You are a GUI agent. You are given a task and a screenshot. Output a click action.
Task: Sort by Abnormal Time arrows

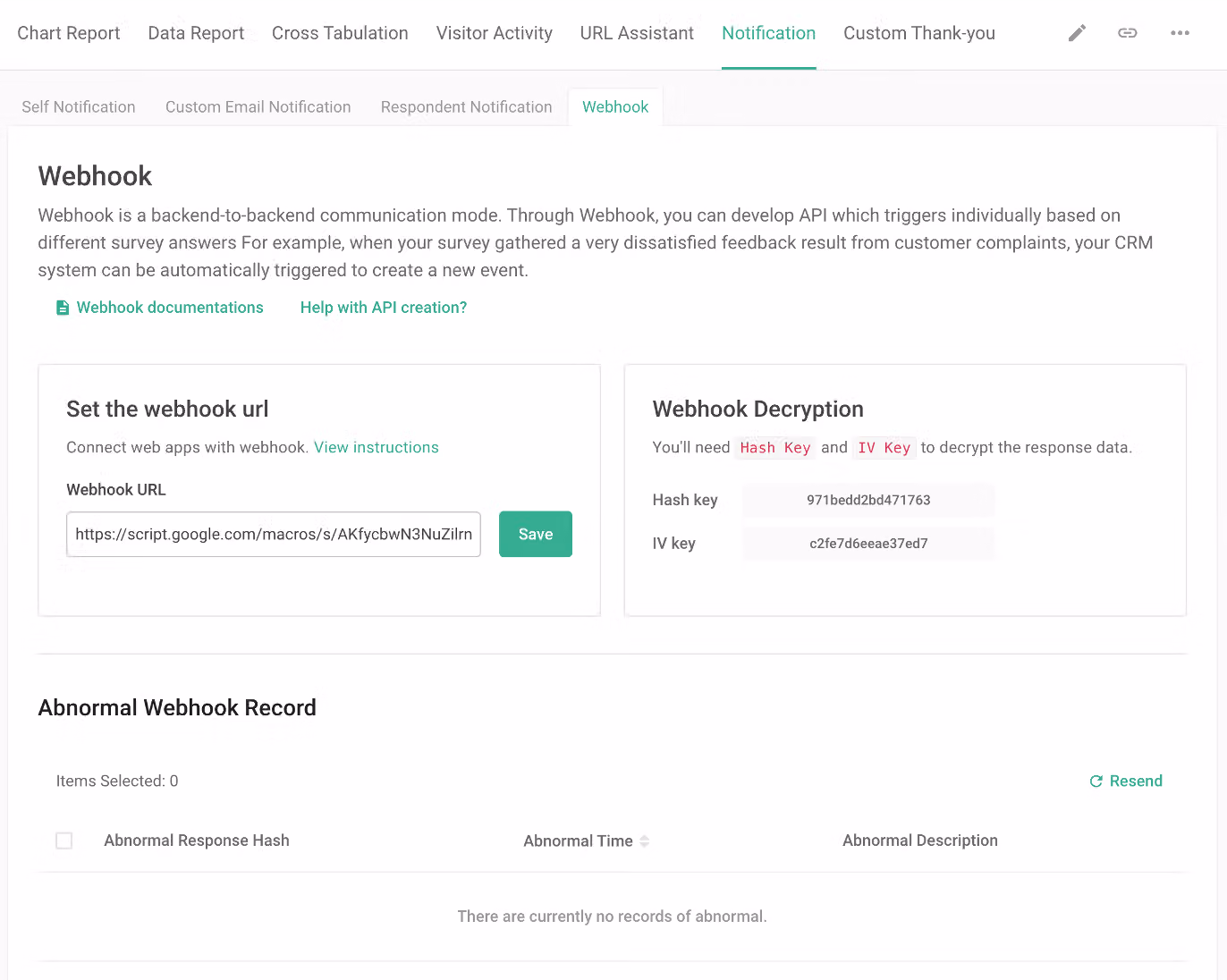(x=644, y=841)
